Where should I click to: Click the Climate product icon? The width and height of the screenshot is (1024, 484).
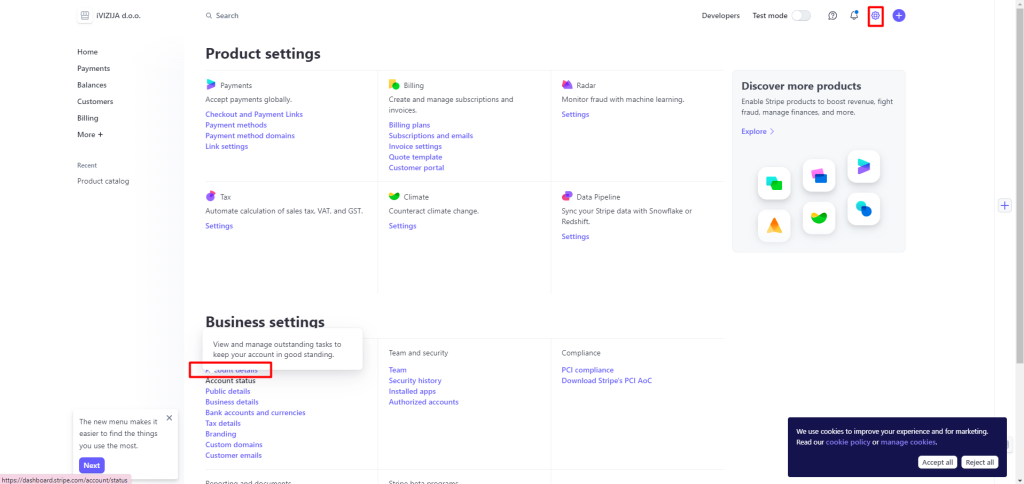394,196
